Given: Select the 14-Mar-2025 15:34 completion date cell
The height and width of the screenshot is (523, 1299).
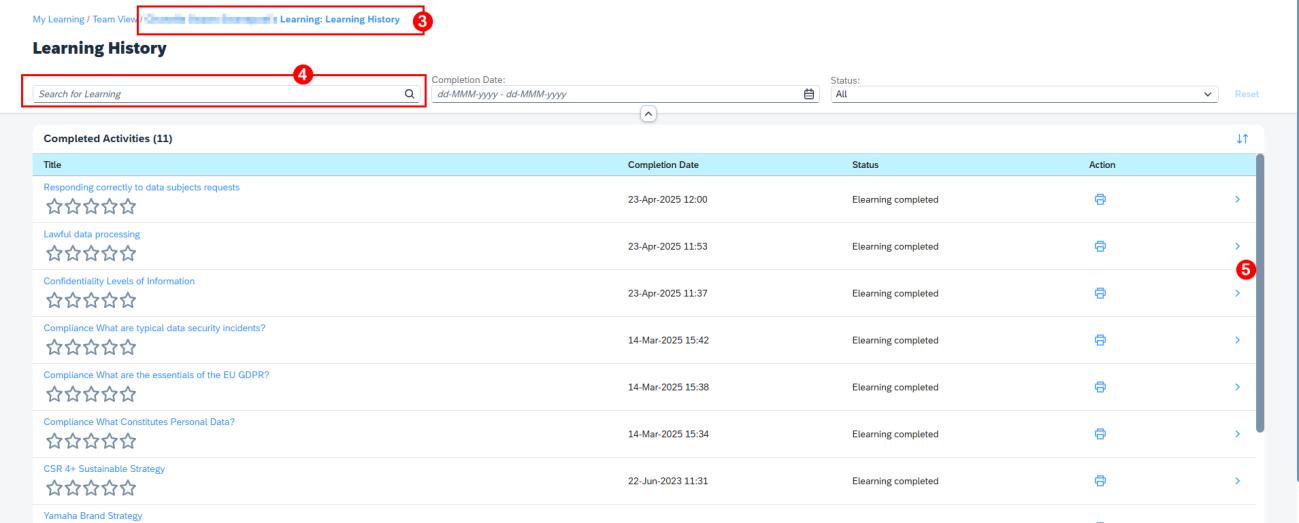Looking at the screenshot, I should coord(666,434).
